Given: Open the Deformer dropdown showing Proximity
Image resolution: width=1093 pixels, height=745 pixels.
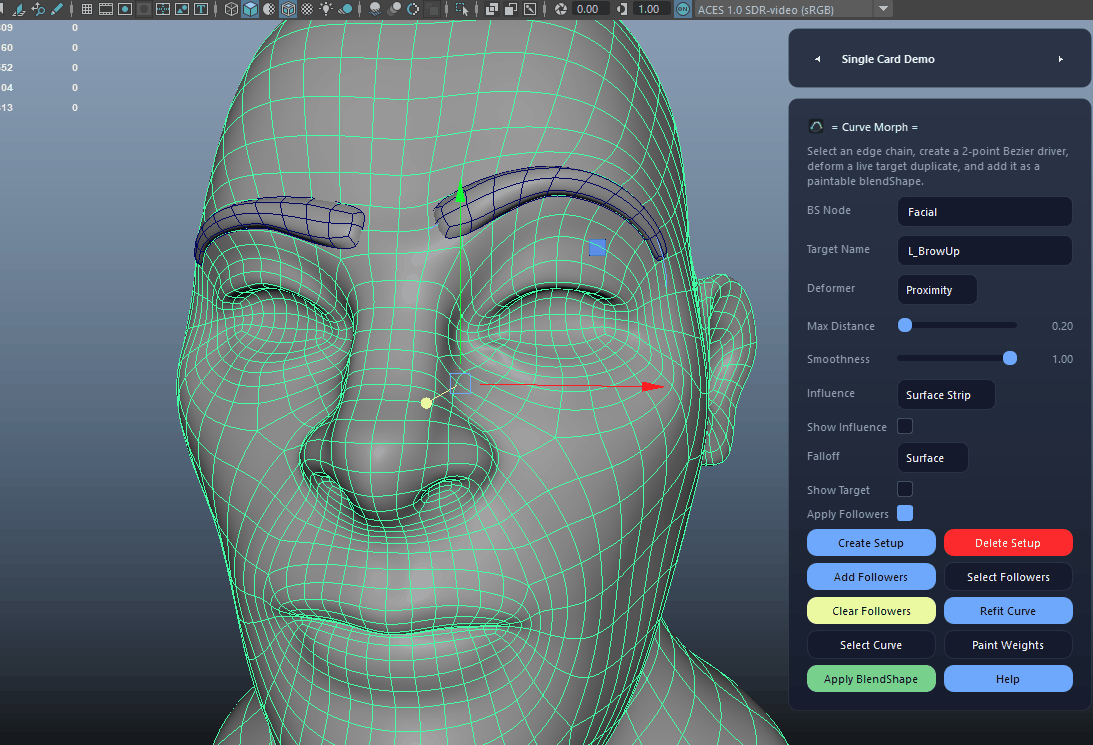Looking at the screenshot, I should [937, 290].
